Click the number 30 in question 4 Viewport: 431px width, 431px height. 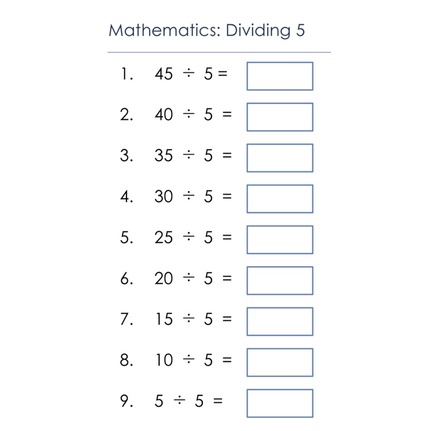(164, 196)
